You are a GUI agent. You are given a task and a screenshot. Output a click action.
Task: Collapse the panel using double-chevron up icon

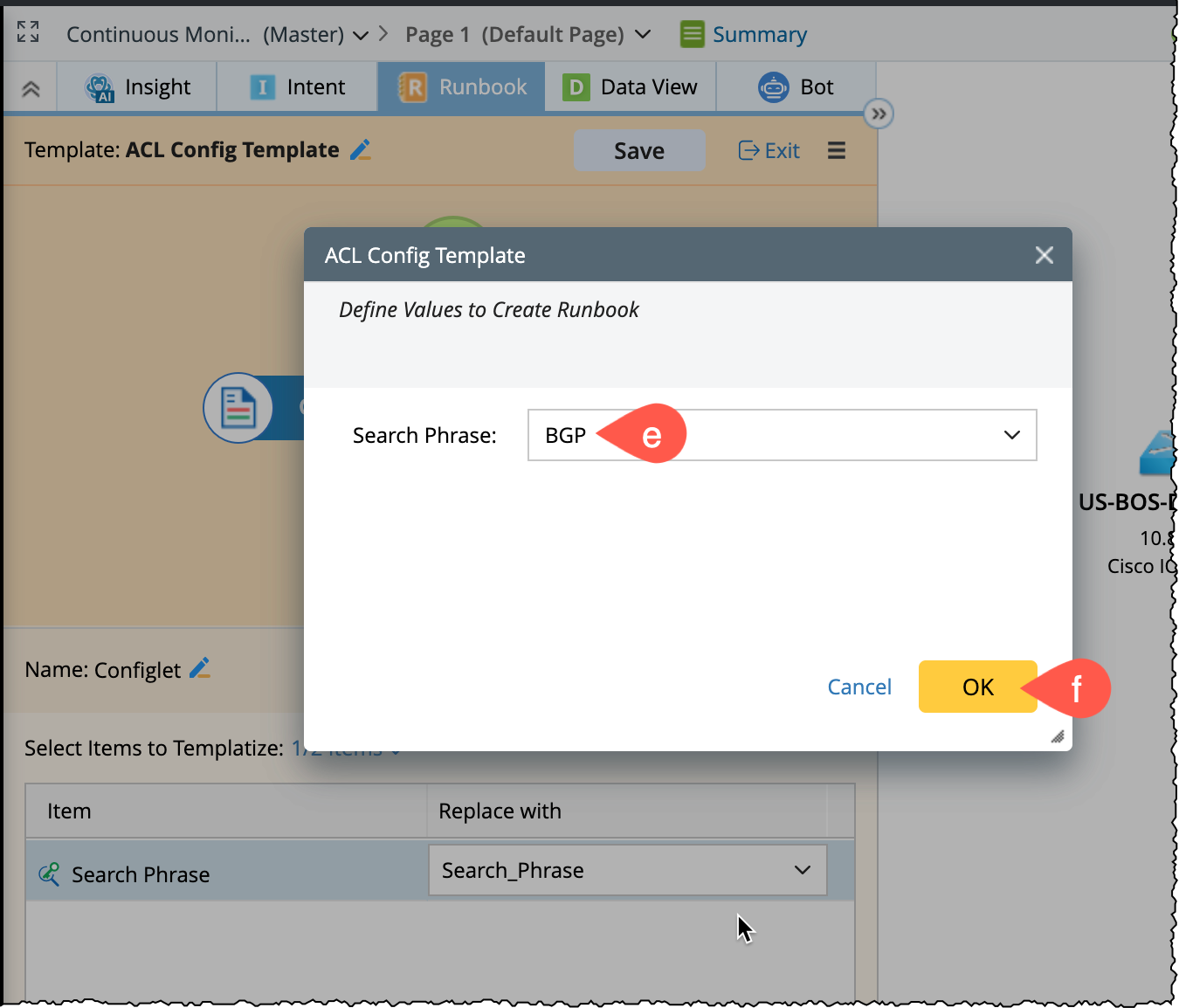(31, 88)
